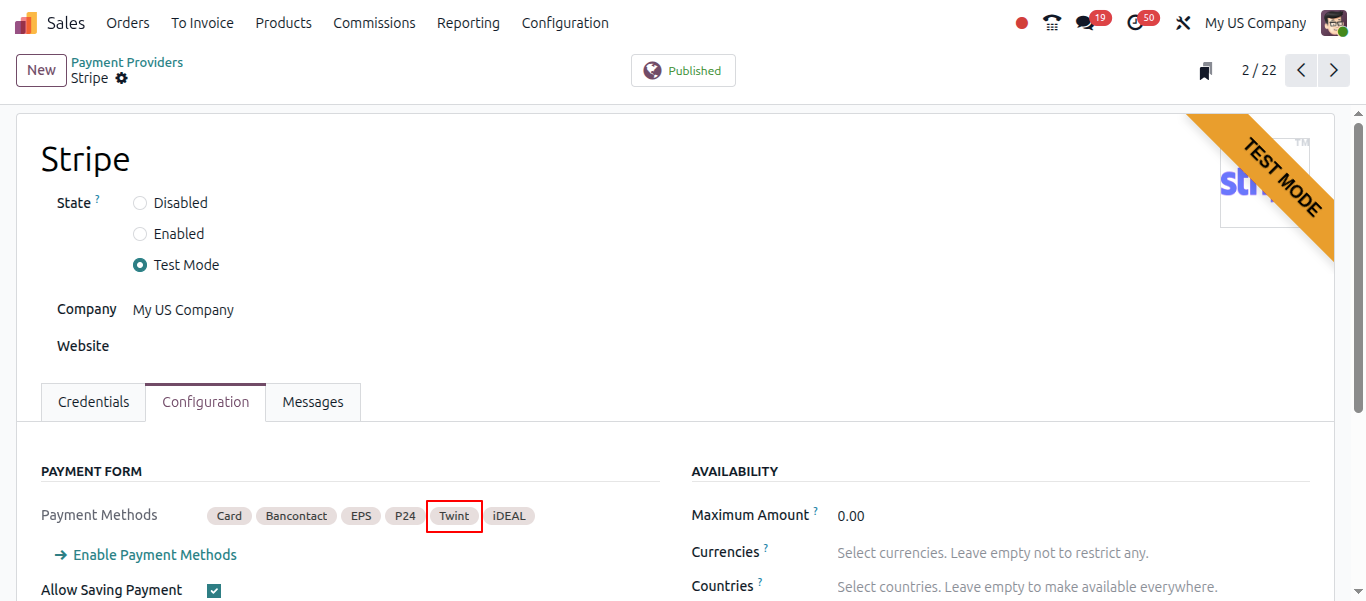Click the New button
The image size is (1366, 601).
41,70
